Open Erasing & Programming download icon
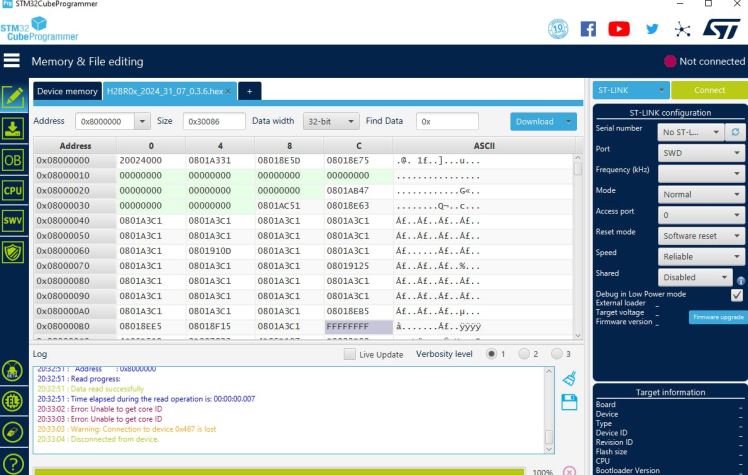This screenshot has width=748, height=475. (13, 128)
